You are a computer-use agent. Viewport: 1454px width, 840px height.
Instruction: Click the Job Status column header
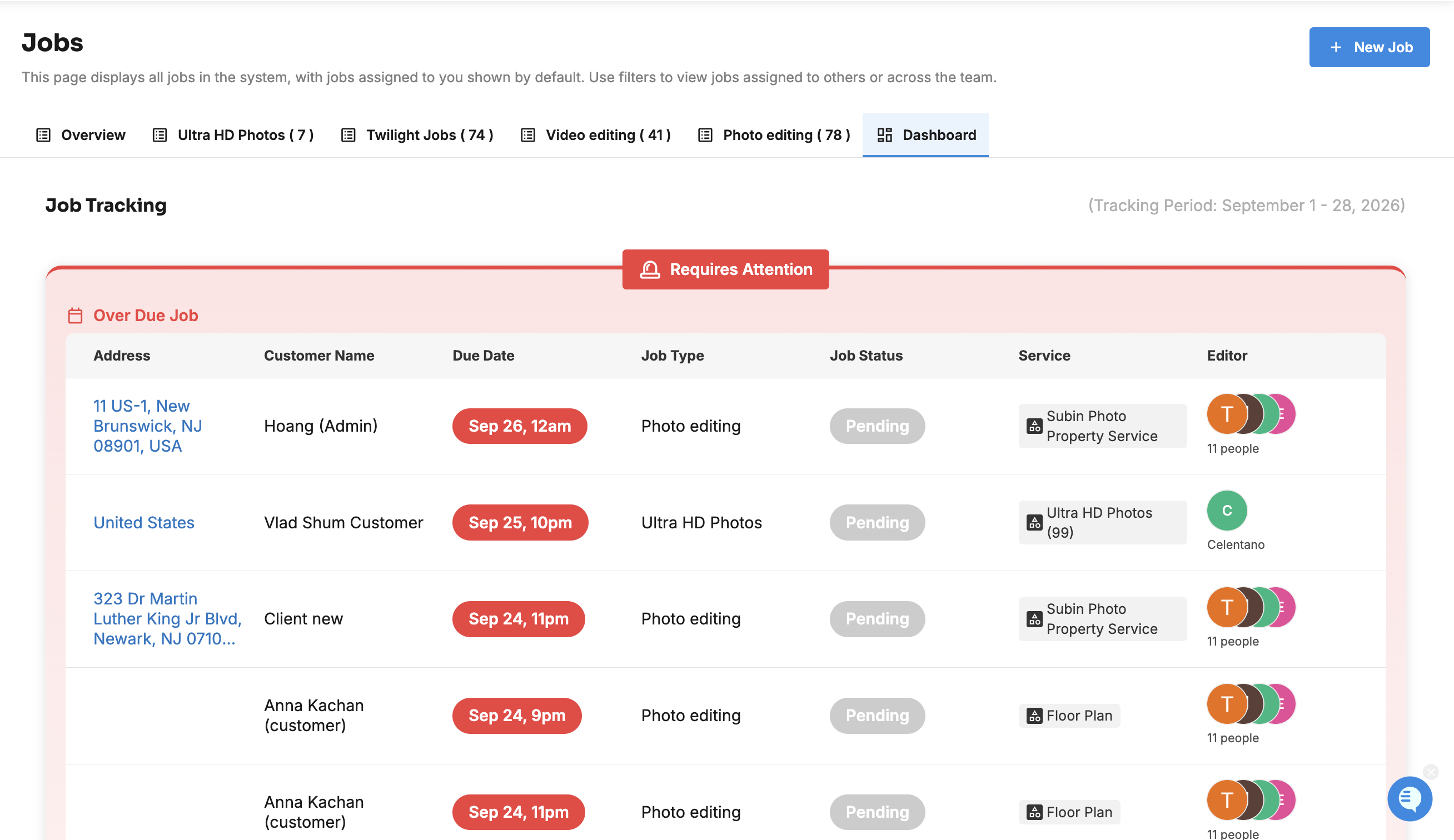(865, 356)
